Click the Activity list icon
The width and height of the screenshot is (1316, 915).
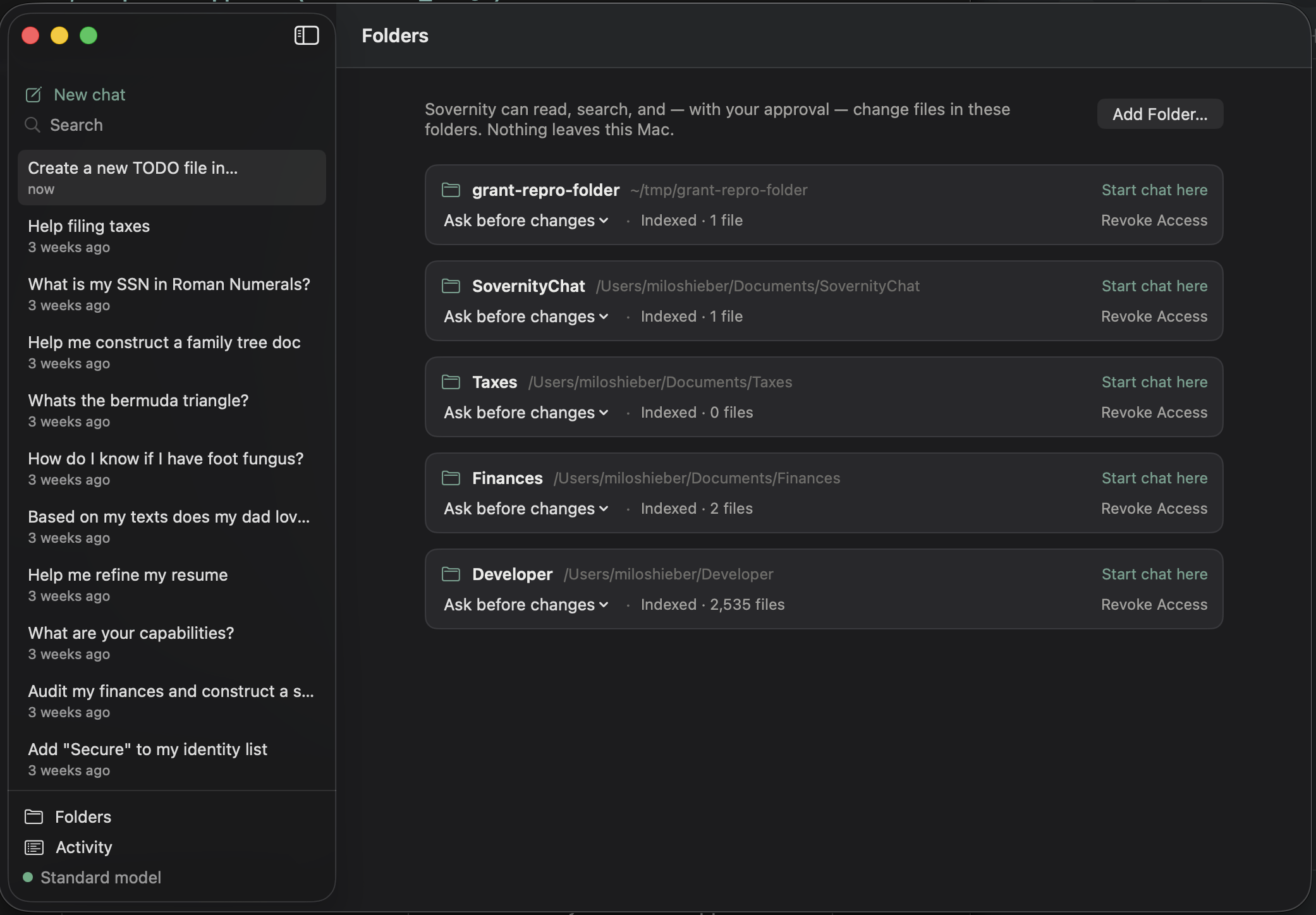[34, 847]
